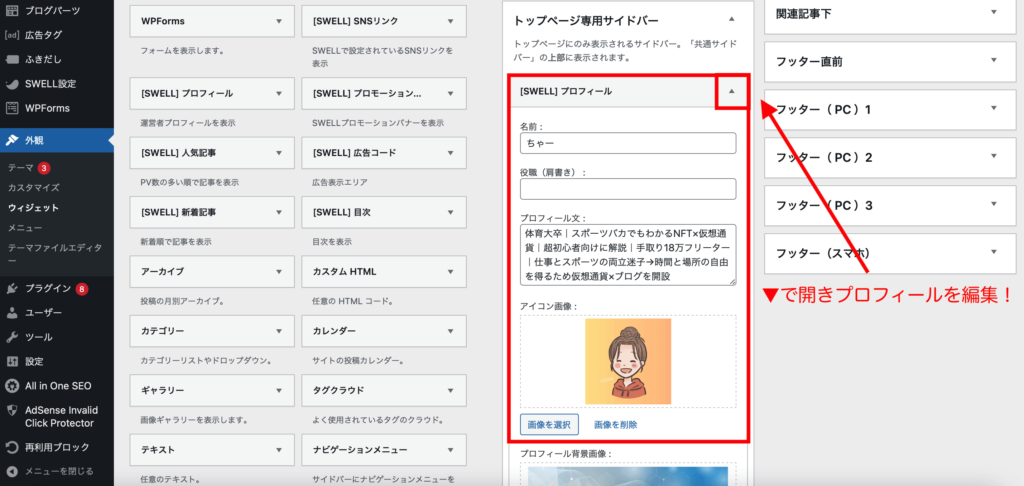The image size is (1024, 486).
Task: Expand the タグクラウド widget arrow
Action: click(x=450, y=391)
